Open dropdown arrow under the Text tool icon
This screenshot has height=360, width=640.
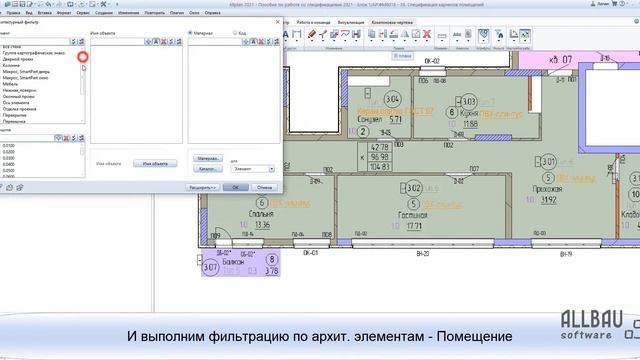coord(285,42)
